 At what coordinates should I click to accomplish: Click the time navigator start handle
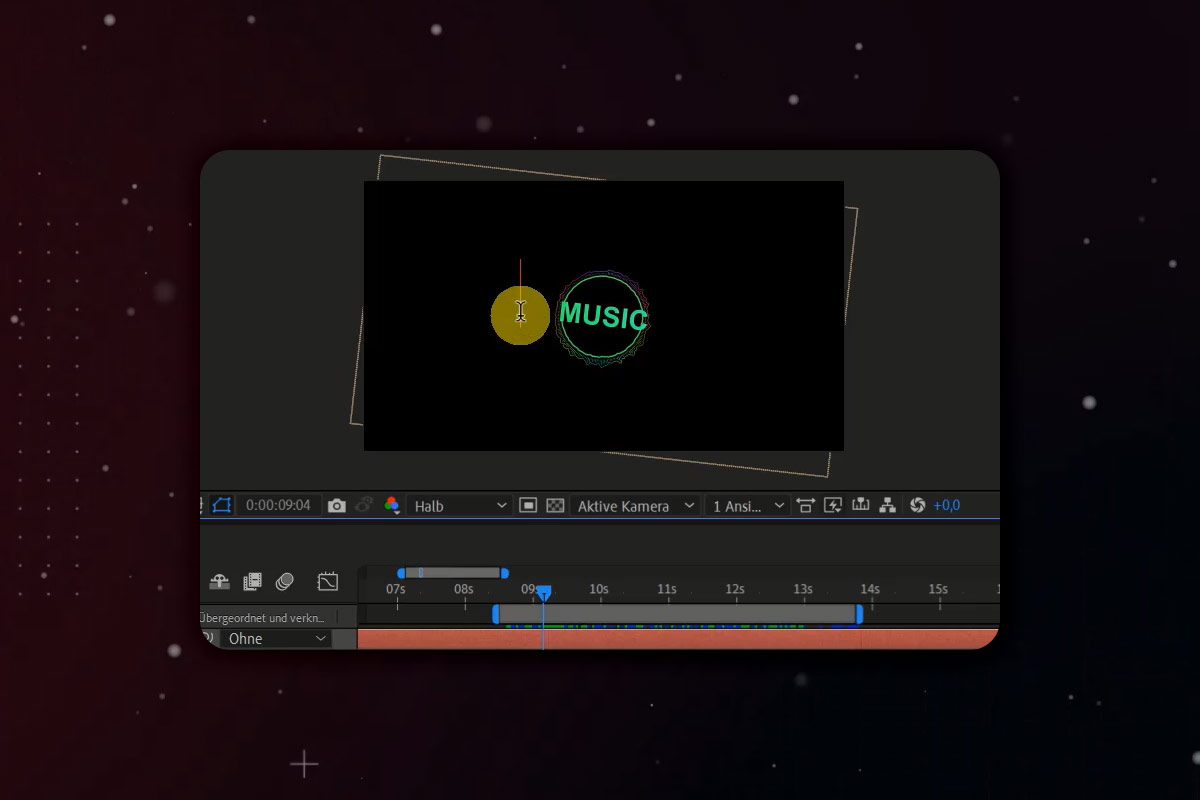tap(401, 573)
